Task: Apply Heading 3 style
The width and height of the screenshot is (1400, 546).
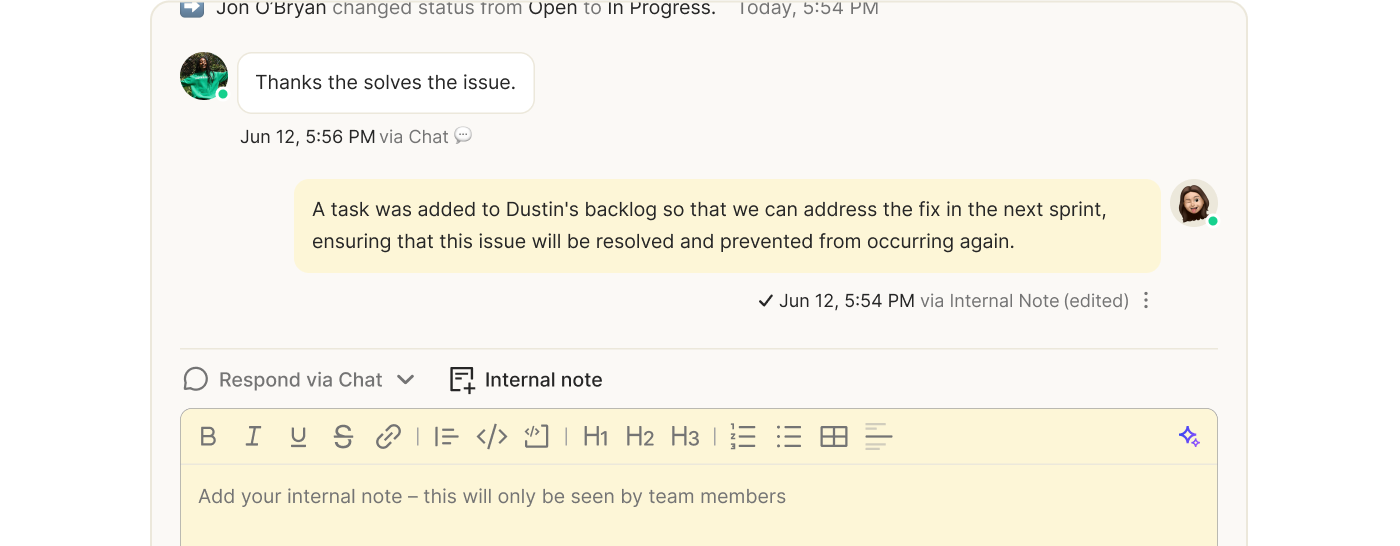Action: (685, 436)
